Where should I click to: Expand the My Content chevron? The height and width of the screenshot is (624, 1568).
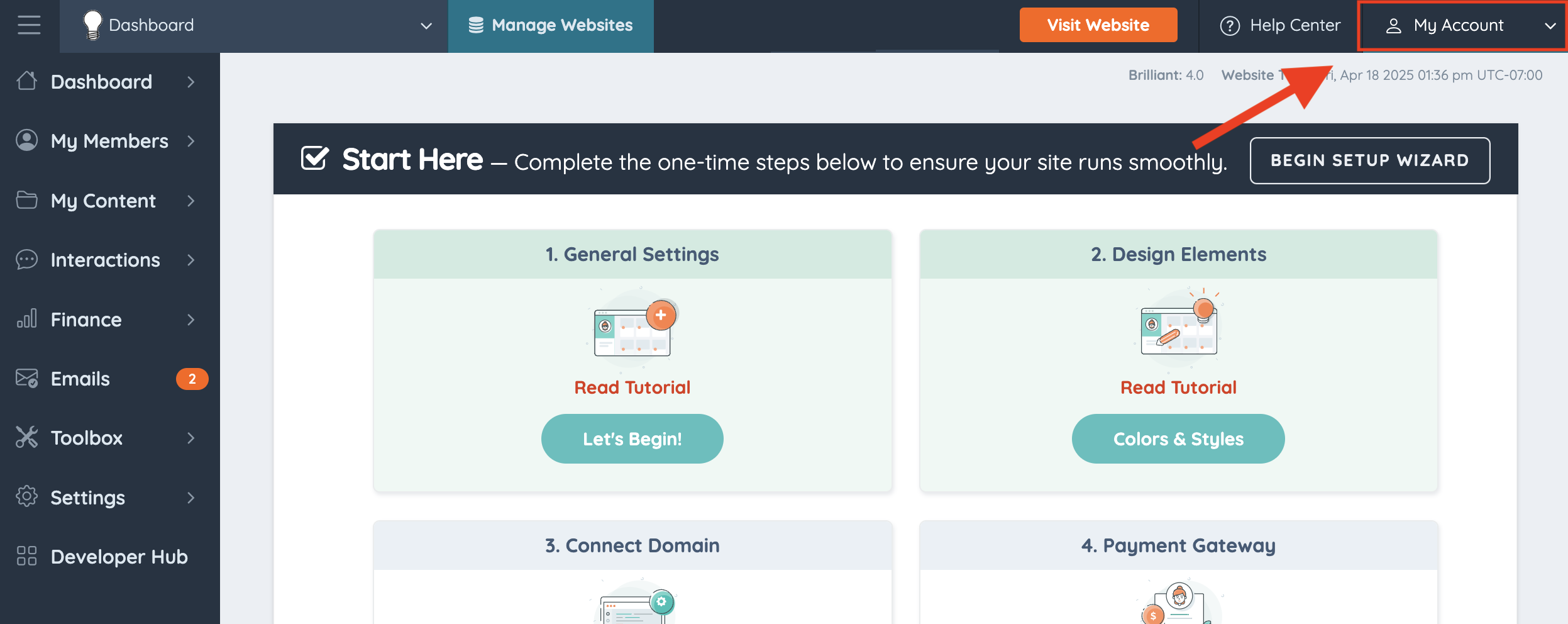pyautogui.click(x=191, y=201)
